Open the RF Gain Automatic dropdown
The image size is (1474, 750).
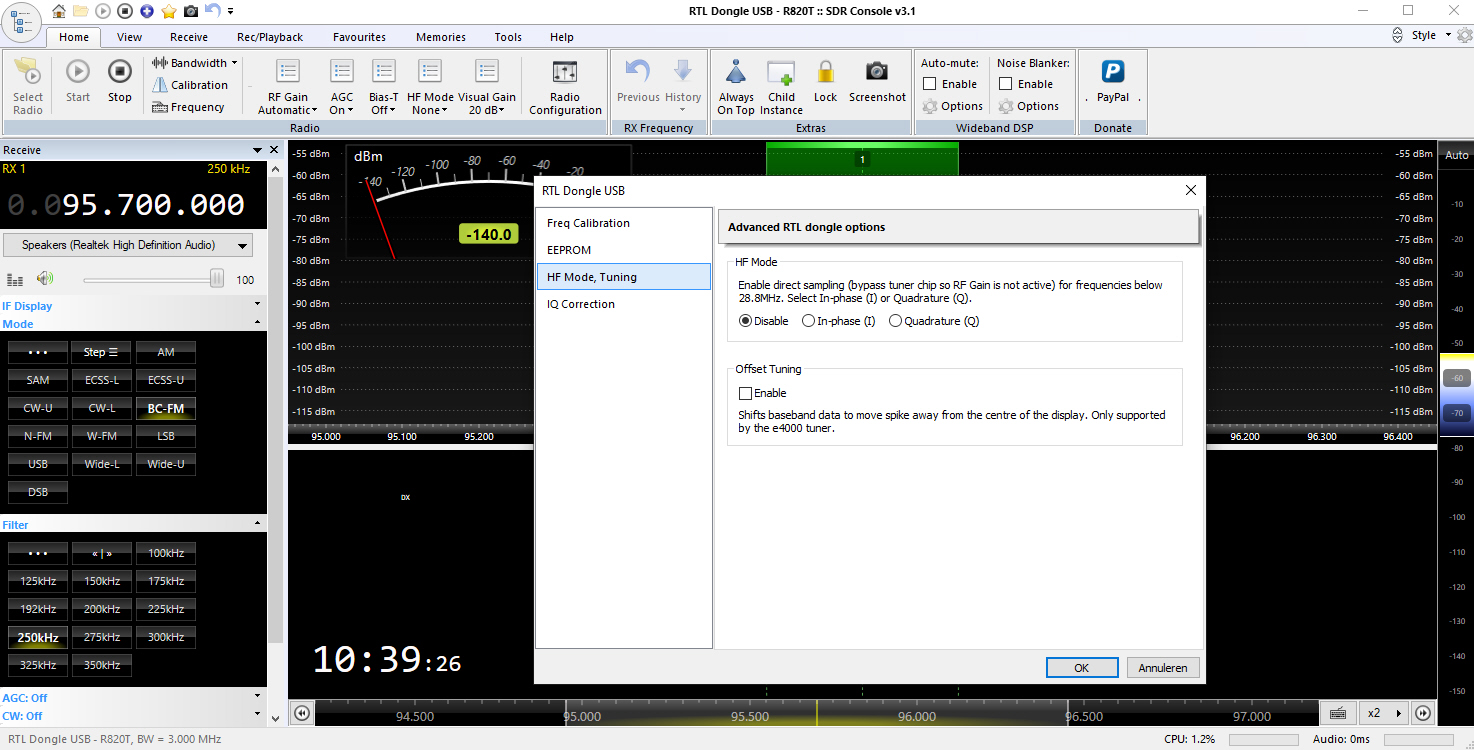click(288, 104)
